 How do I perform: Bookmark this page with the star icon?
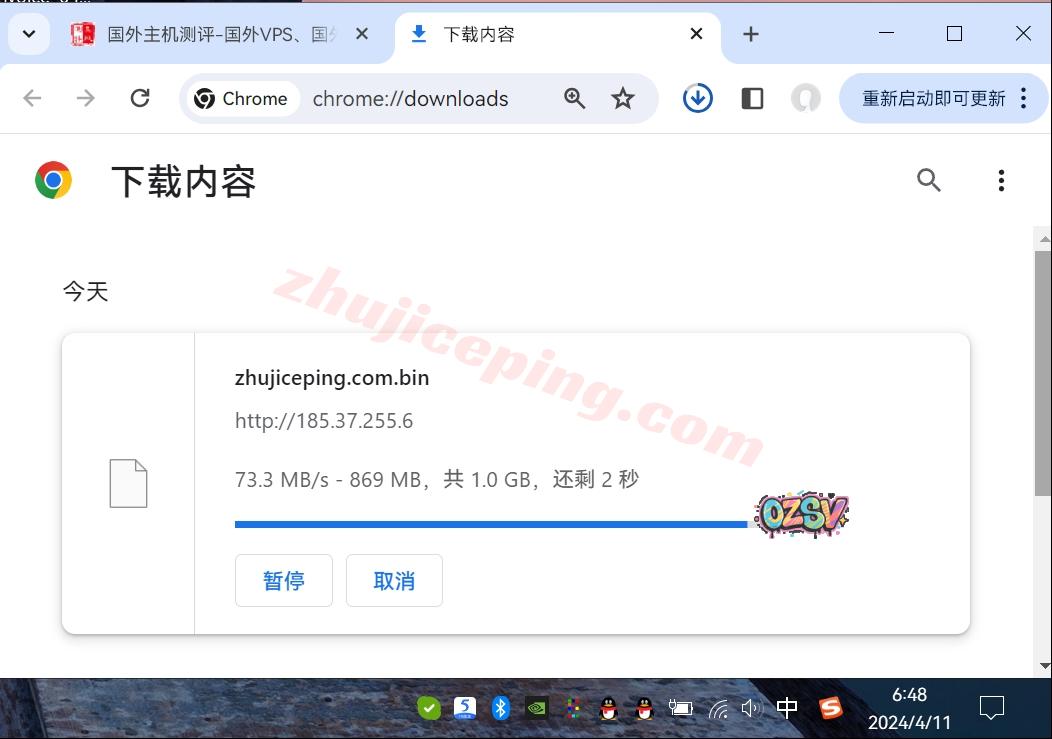point(623,98)
